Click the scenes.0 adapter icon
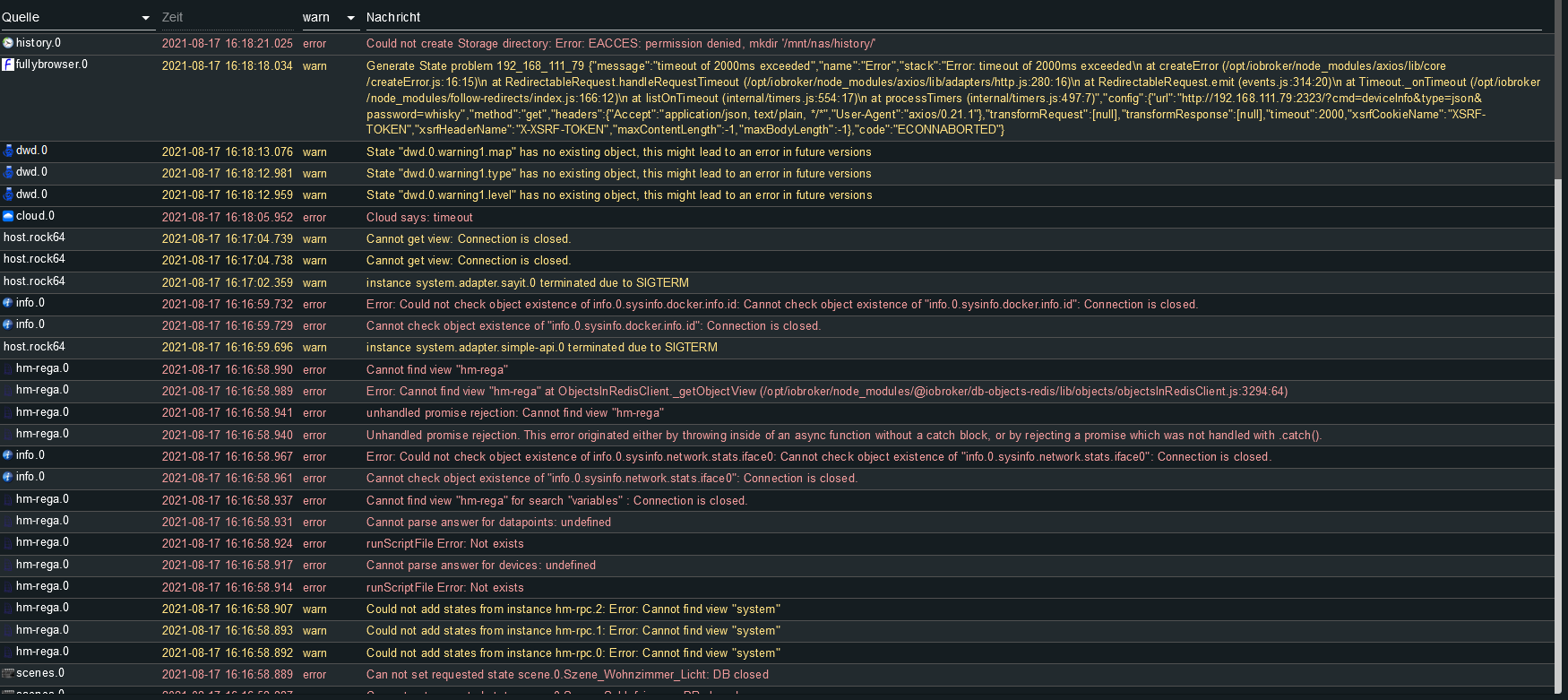1568x700 pixels. tap(8, 673)
